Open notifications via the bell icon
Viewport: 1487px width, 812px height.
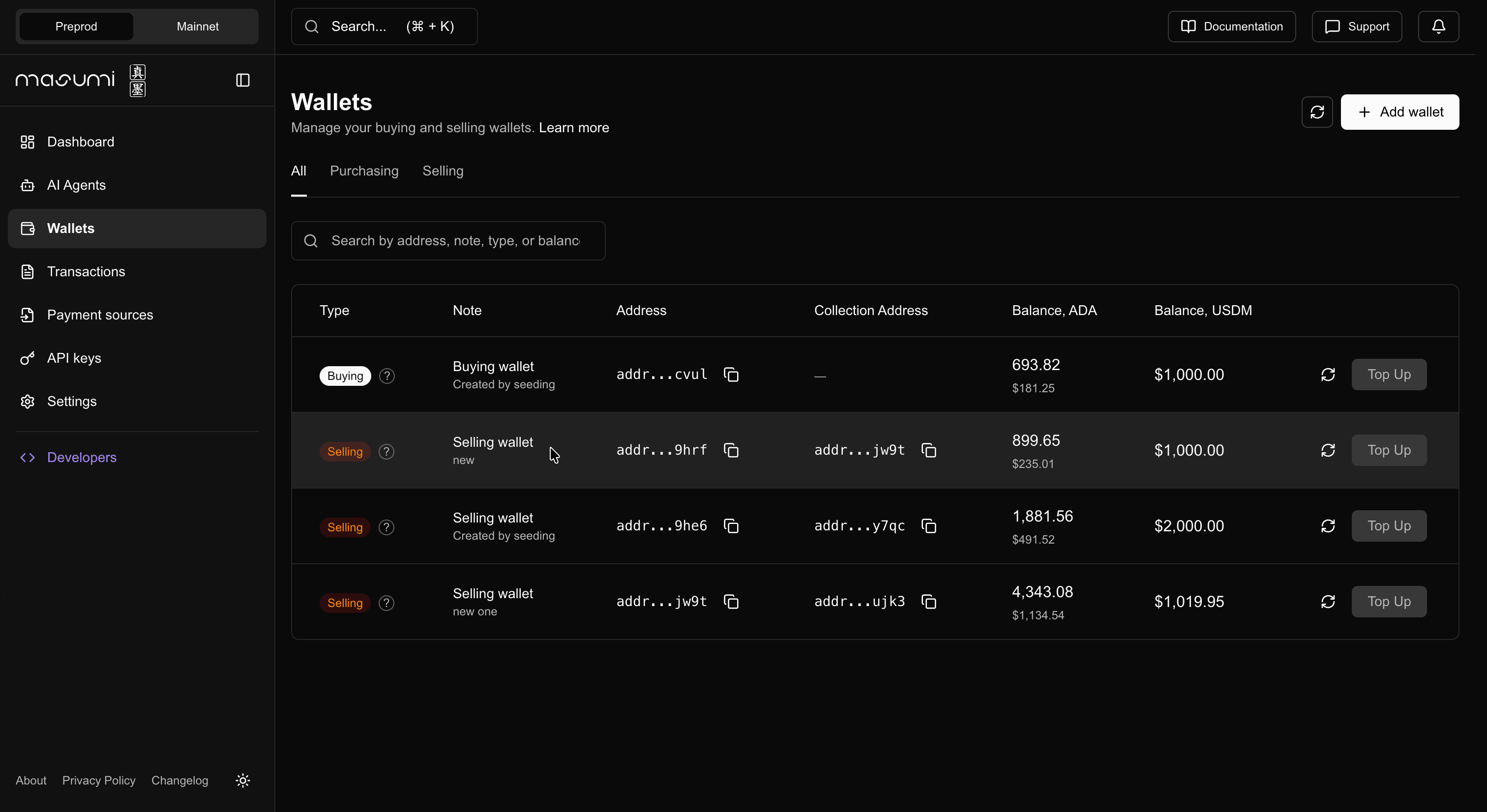(1438, 26)
